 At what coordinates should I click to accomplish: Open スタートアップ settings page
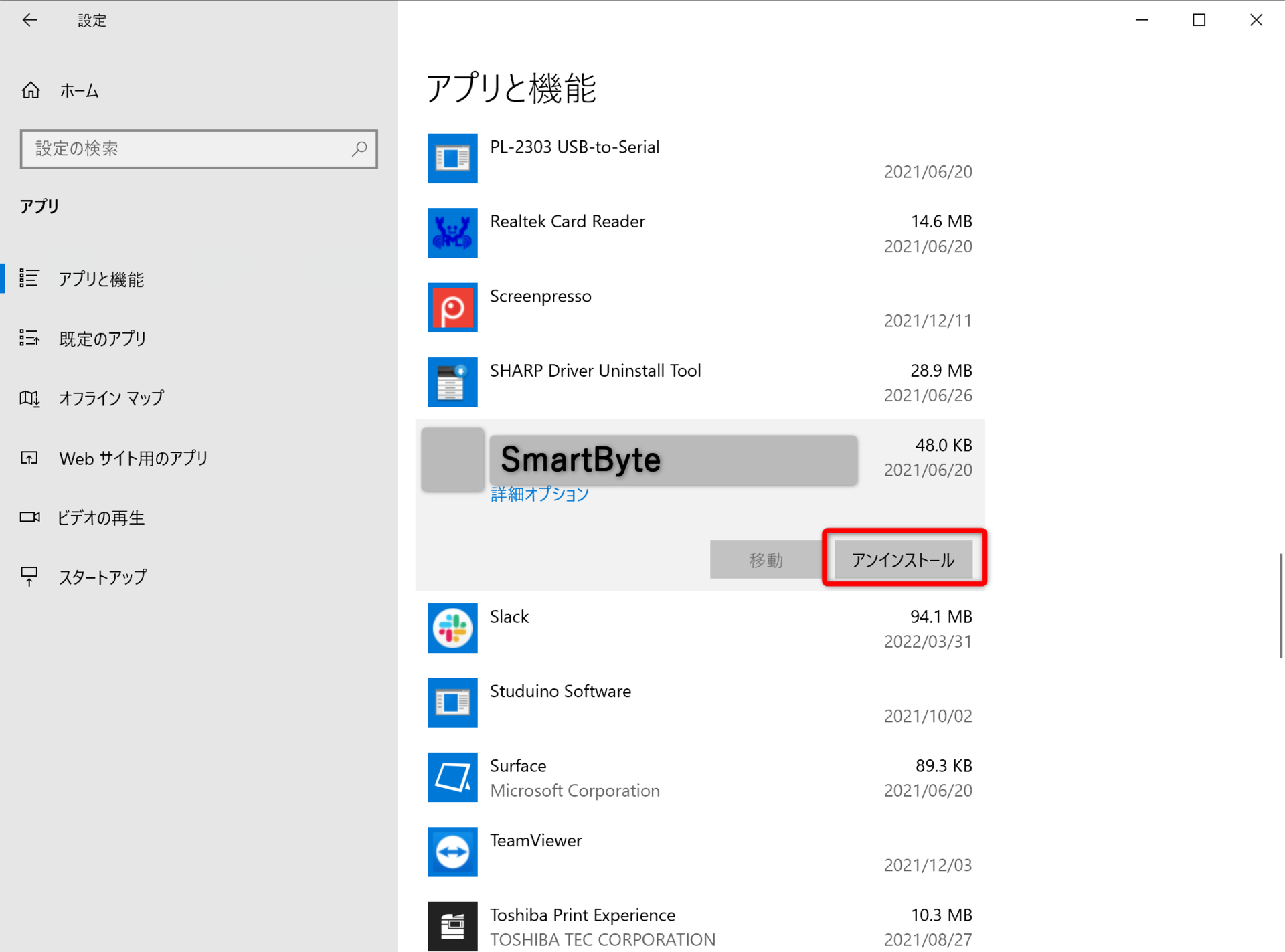click(102, 577)
